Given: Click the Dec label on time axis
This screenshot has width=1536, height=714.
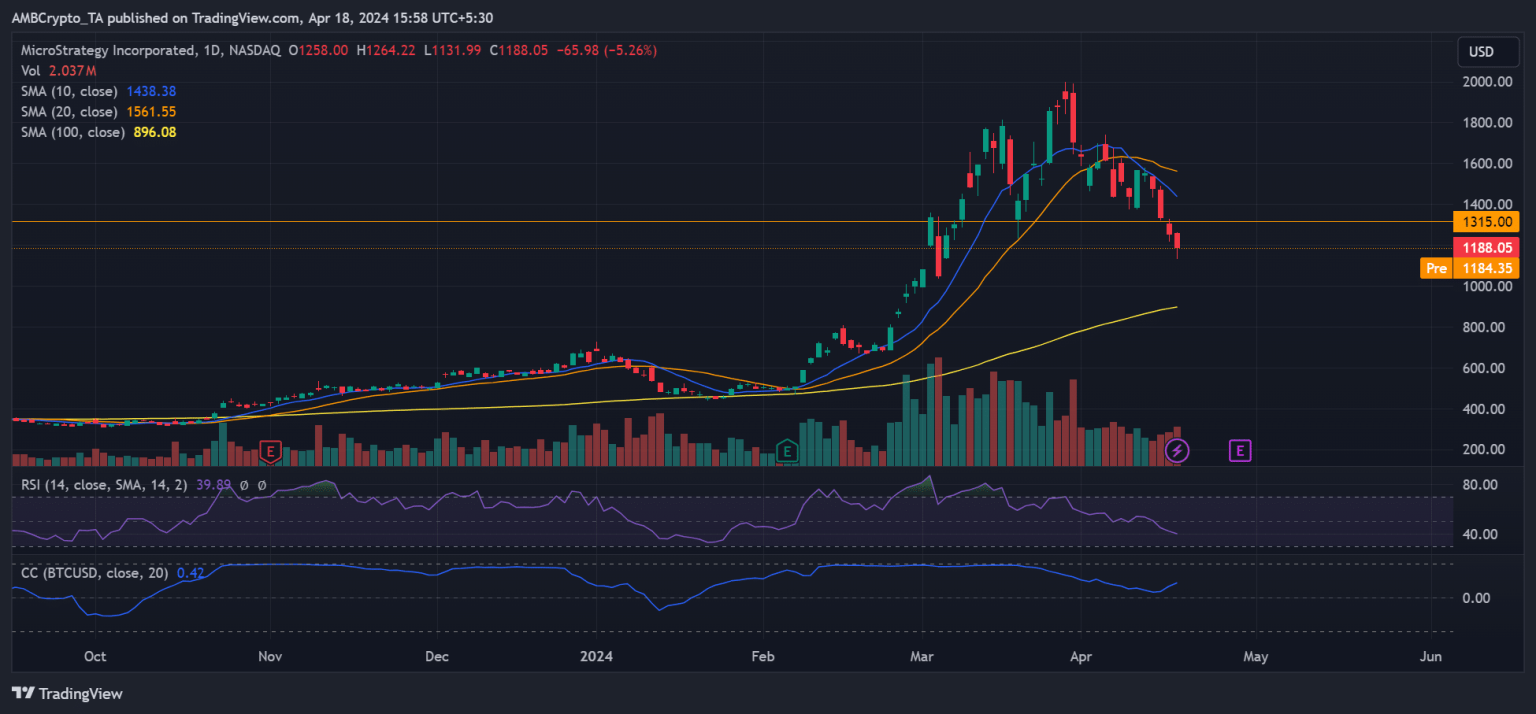Looking at the screenshot, I should click(x=438, y=657).
